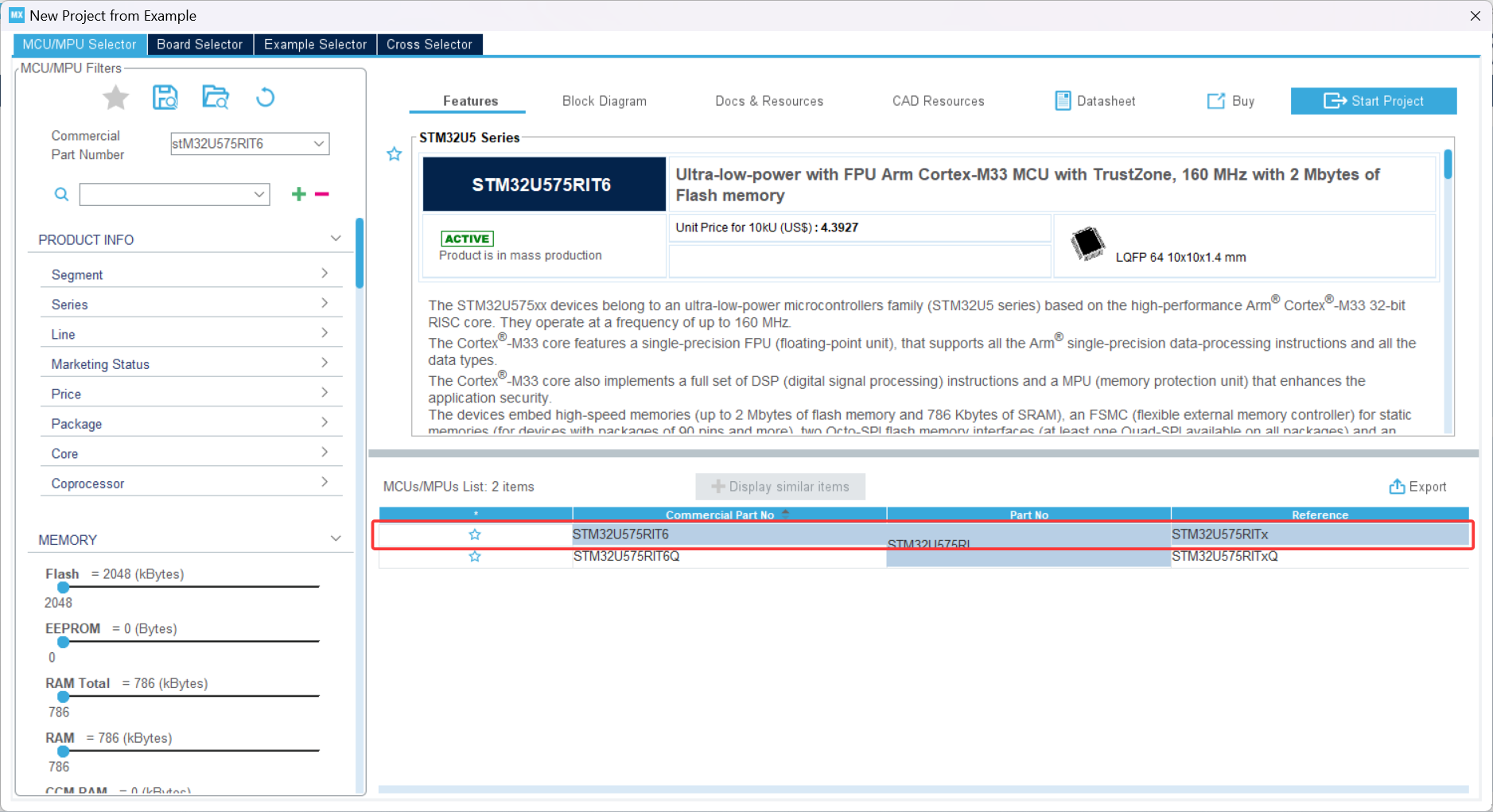Click the ACTIVE status badge
Image resolution: width=1493 pixels, height=812 pixels.
pos(468,239)
